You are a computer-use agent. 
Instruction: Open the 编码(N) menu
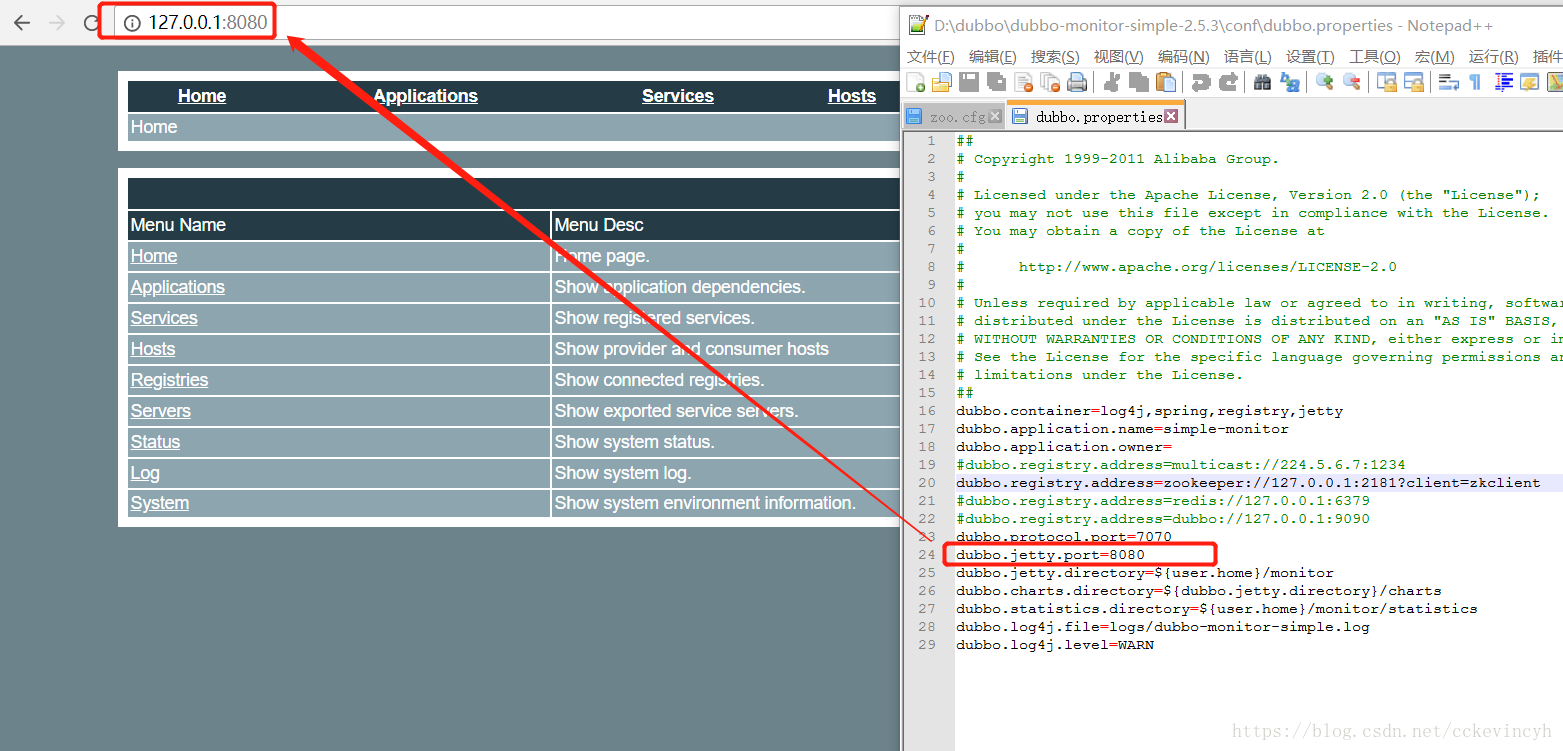(1183, 57)
